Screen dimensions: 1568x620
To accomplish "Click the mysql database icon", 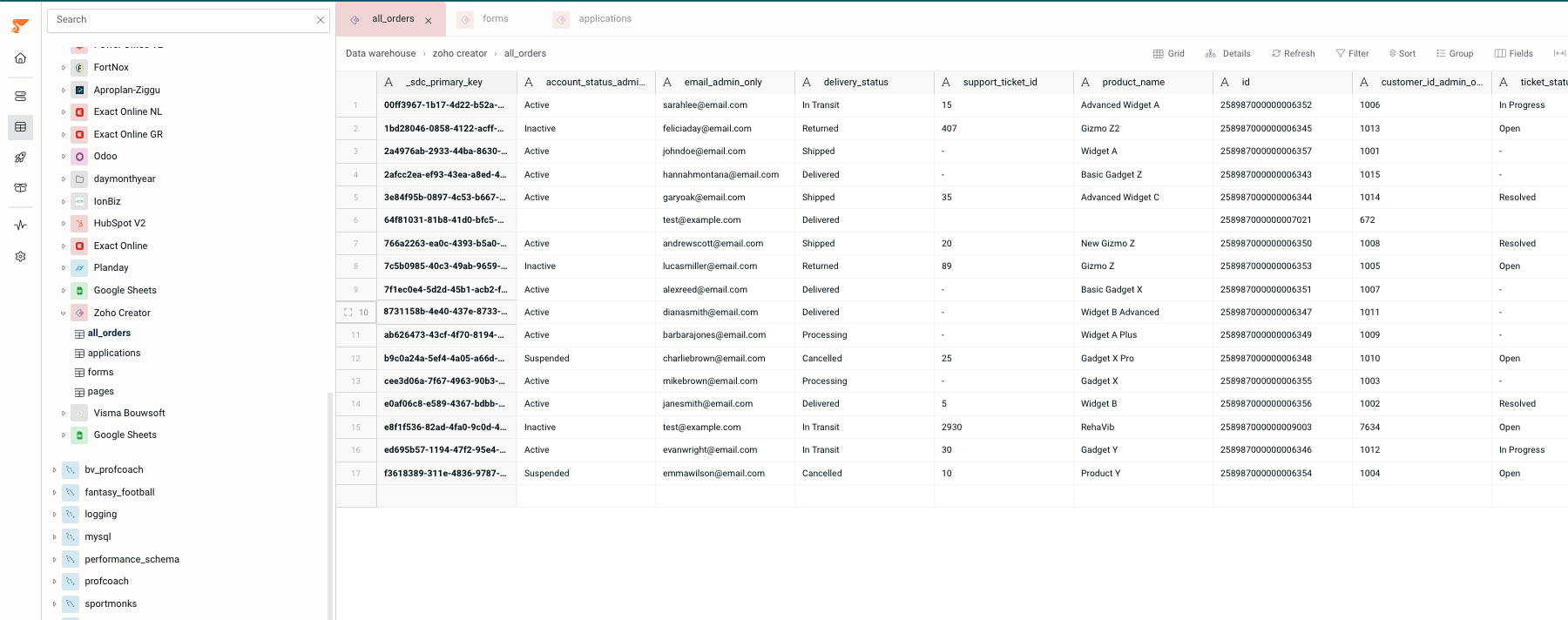I will coord(71,537).
